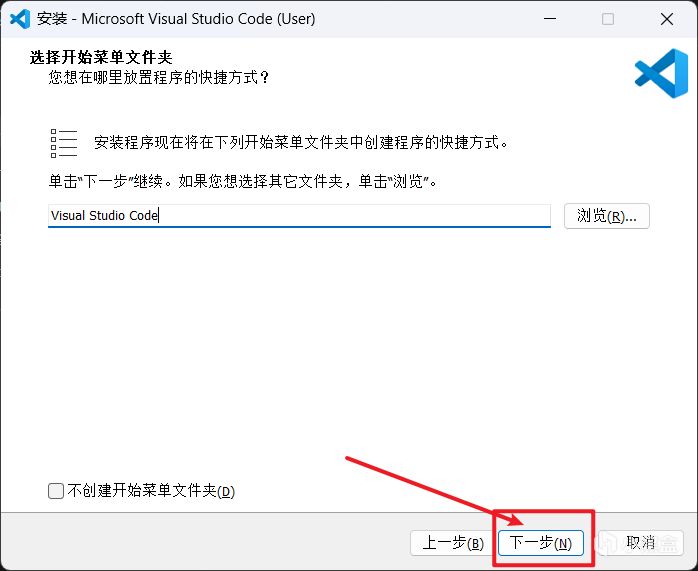Select the heading text 选择开始菜单文件夹

point(101,57)
